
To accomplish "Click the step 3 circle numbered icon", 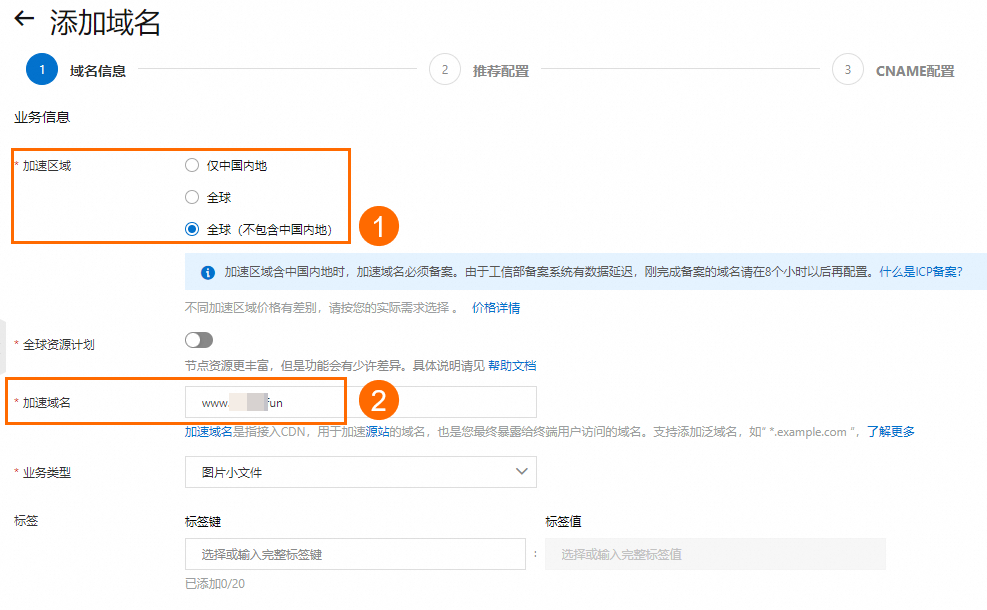I will click(x=846, y=70).
